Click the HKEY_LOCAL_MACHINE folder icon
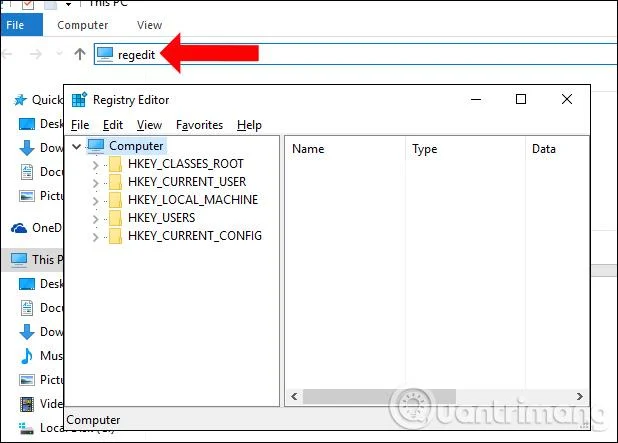The height and width of the screenshot is (443, 618). click(115, 200)
